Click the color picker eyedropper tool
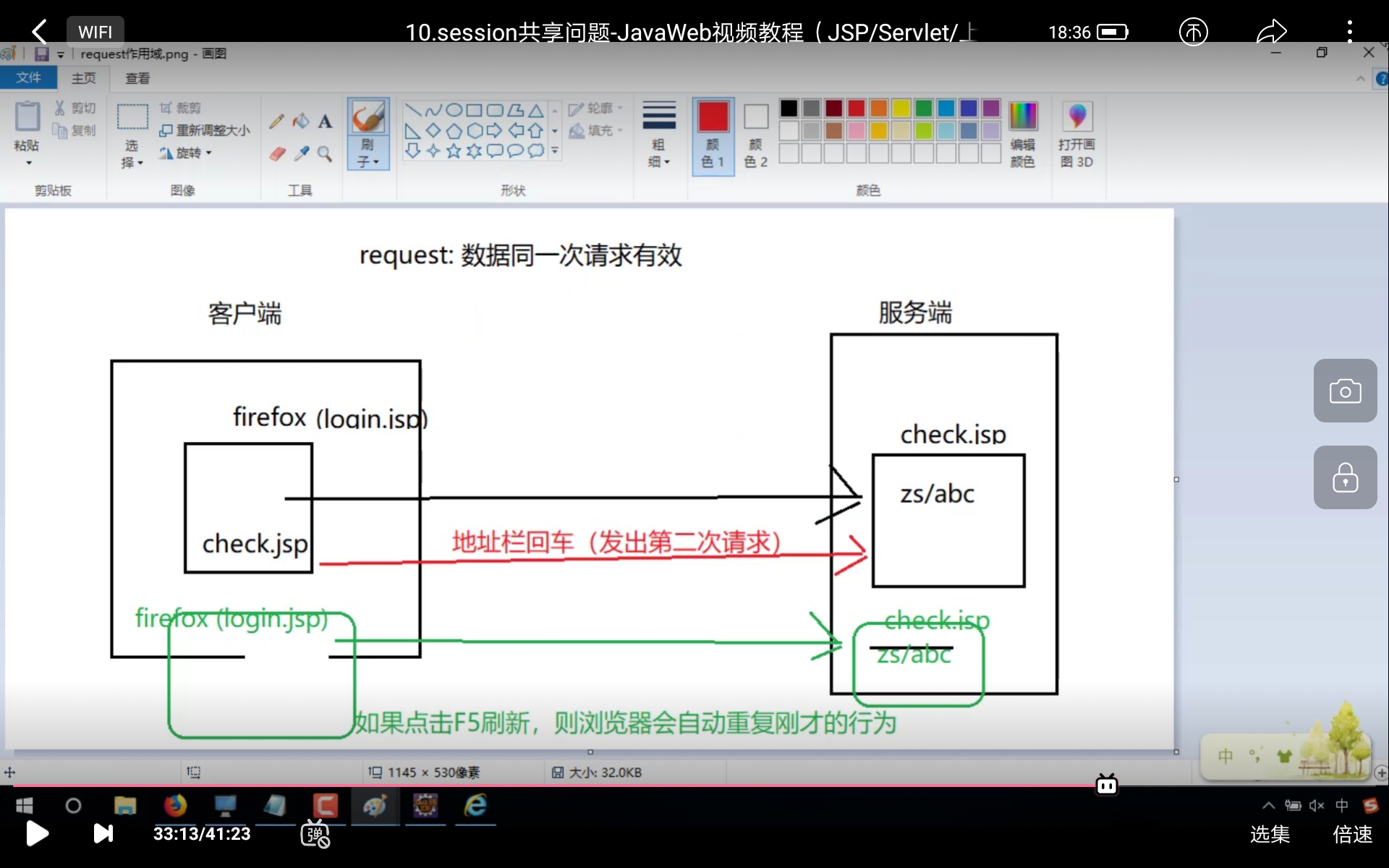Viewport: 1389px width, 868px height. (301, 154)
